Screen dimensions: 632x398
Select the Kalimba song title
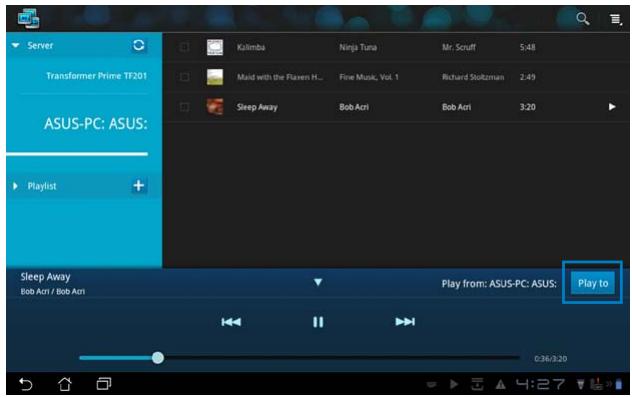pyautogui.click(x=251, y=47)
